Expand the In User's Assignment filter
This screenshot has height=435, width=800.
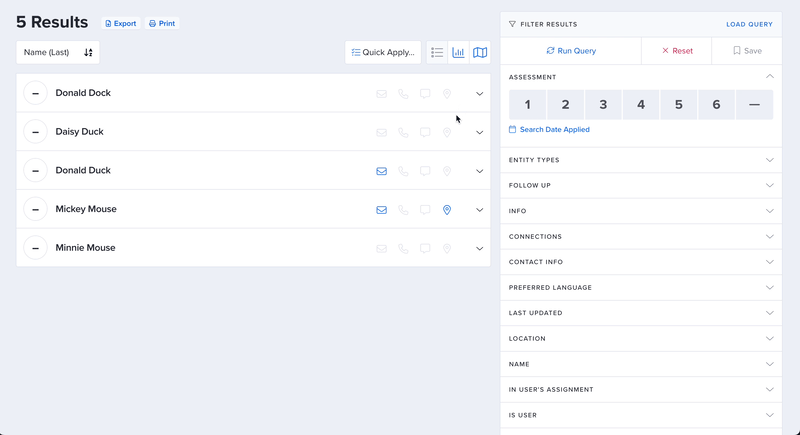(x=641, y=390)
